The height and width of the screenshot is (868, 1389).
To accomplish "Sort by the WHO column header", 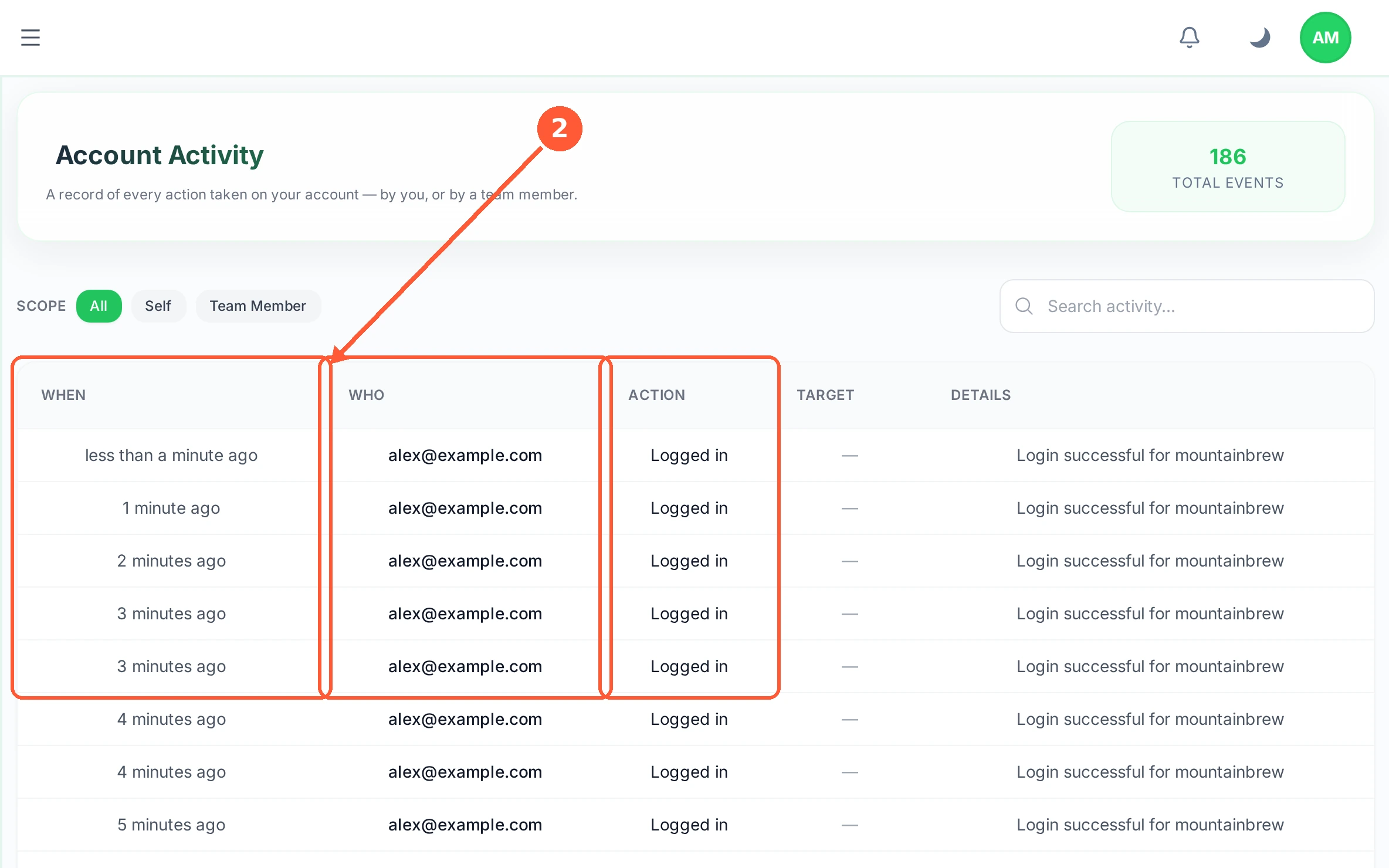I will coord(367,395).
